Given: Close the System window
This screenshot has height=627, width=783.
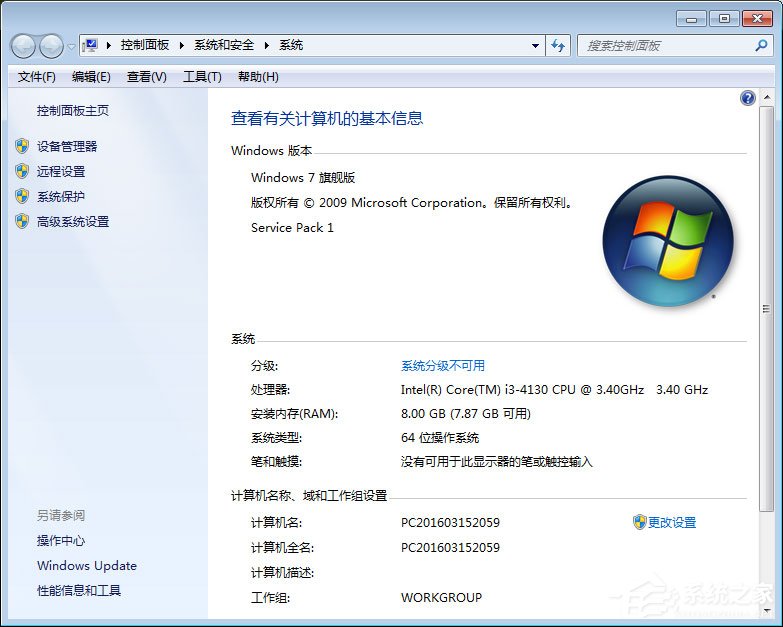Looking at the screenshot, I should click(757, 19).
